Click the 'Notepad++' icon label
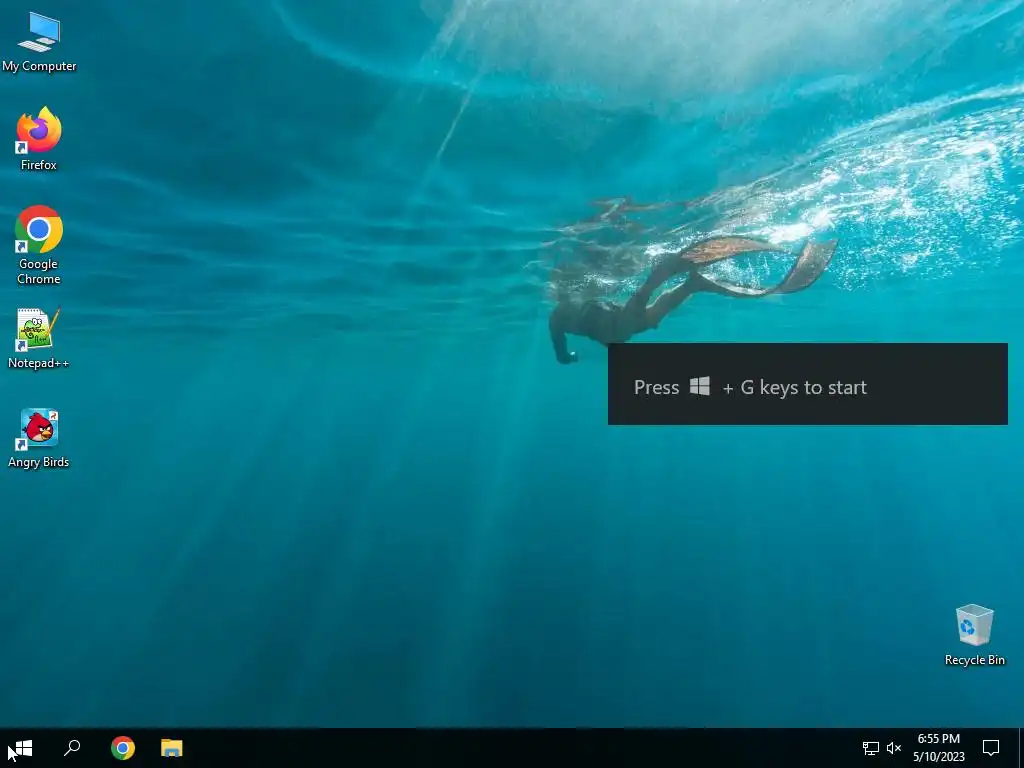Image resolution: width=1024 pixels, height=768 pixels. (x=39, y=363)
